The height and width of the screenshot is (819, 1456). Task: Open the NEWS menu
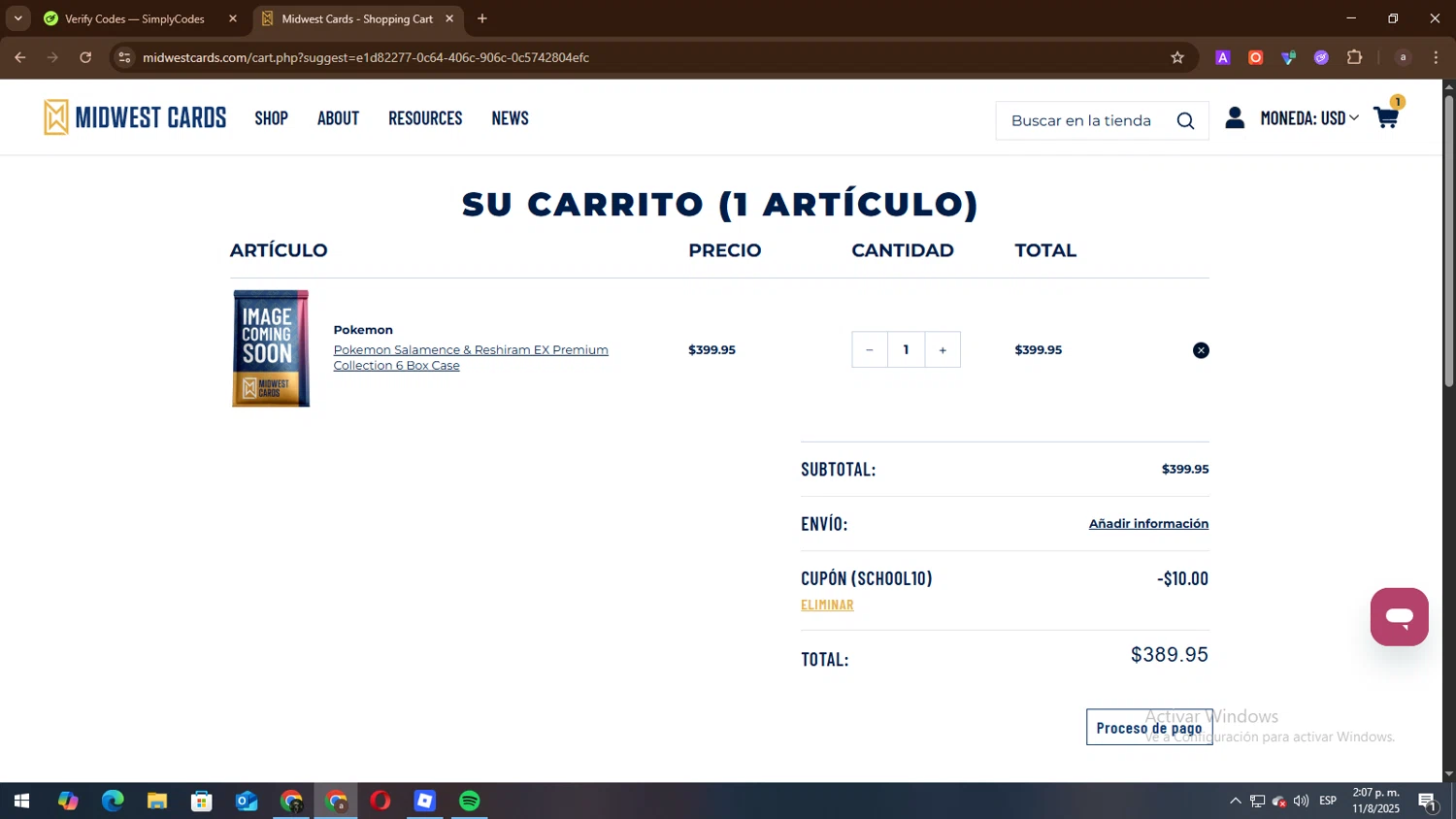pyautogui.click(x=510, y=118)
